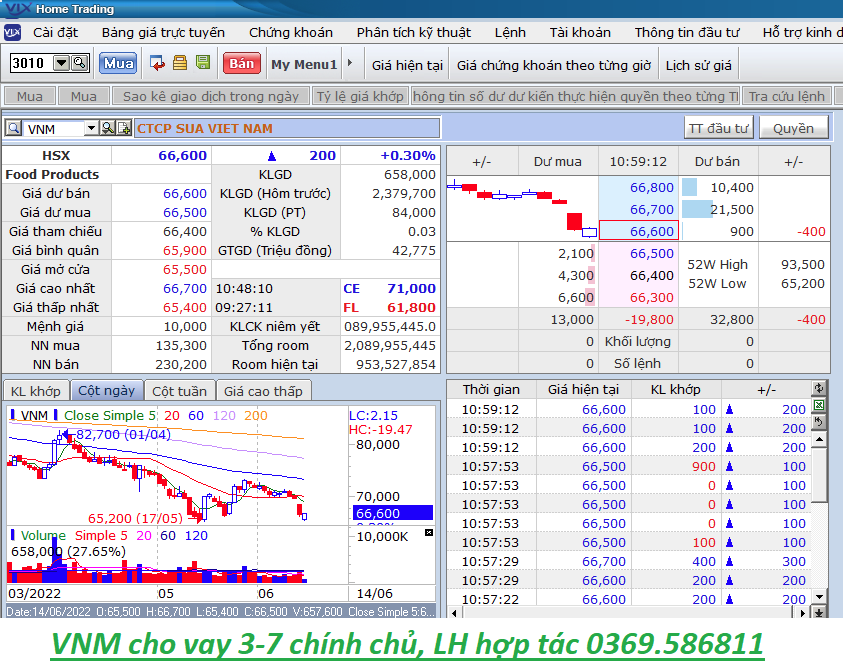
Task: Click the add-document icon beside the stock name
Action: (124, 128)
